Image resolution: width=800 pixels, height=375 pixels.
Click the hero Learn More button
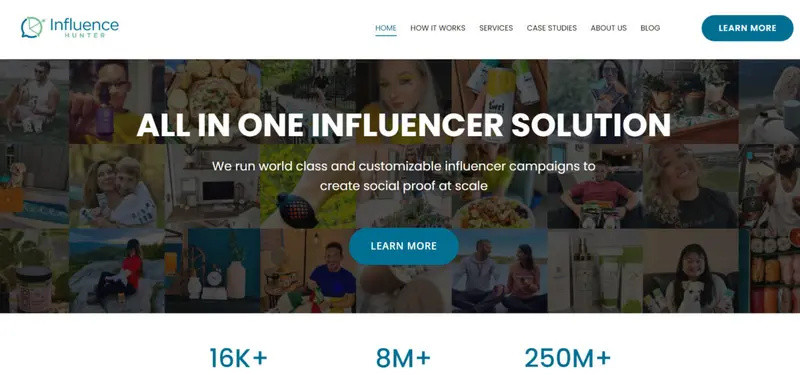point(404,246)
